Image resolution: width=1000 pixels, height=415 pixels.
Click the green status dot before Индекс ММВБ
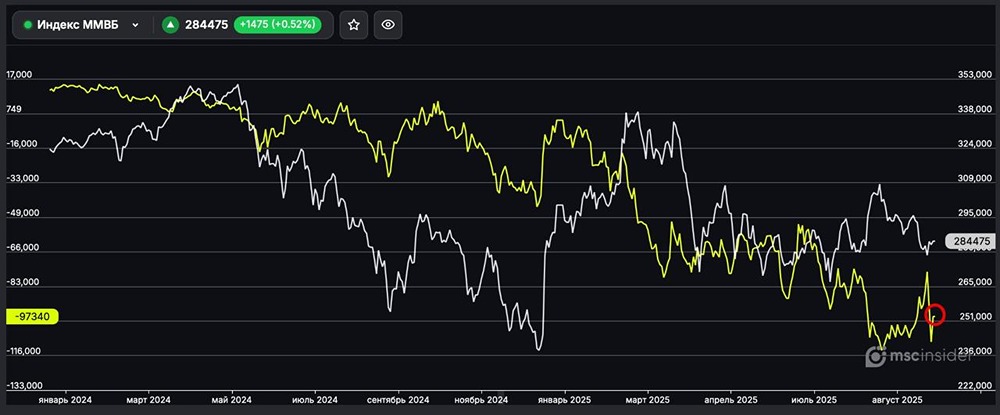(x=27, y=26)
